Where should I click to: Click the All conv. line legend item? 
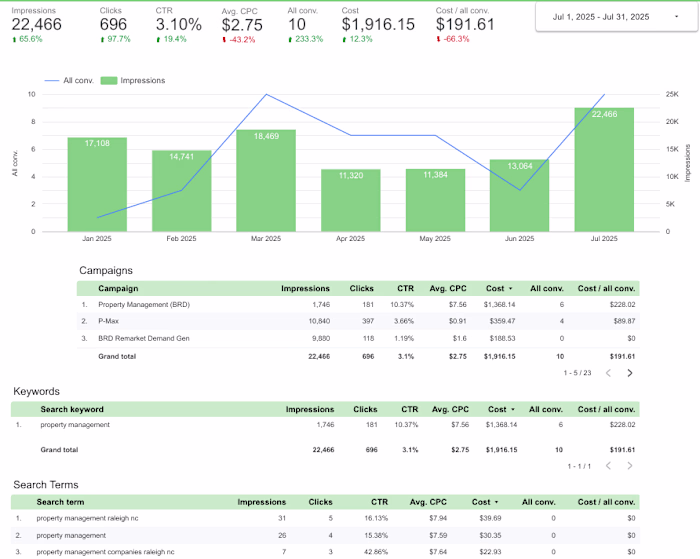tap(69, 80)
